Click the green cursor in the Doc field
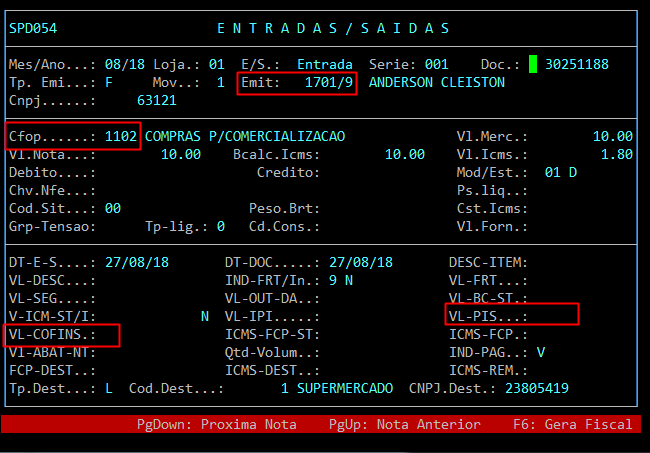Image resolution: width=650 pixels, height=453 pixels. coord(533,64)
